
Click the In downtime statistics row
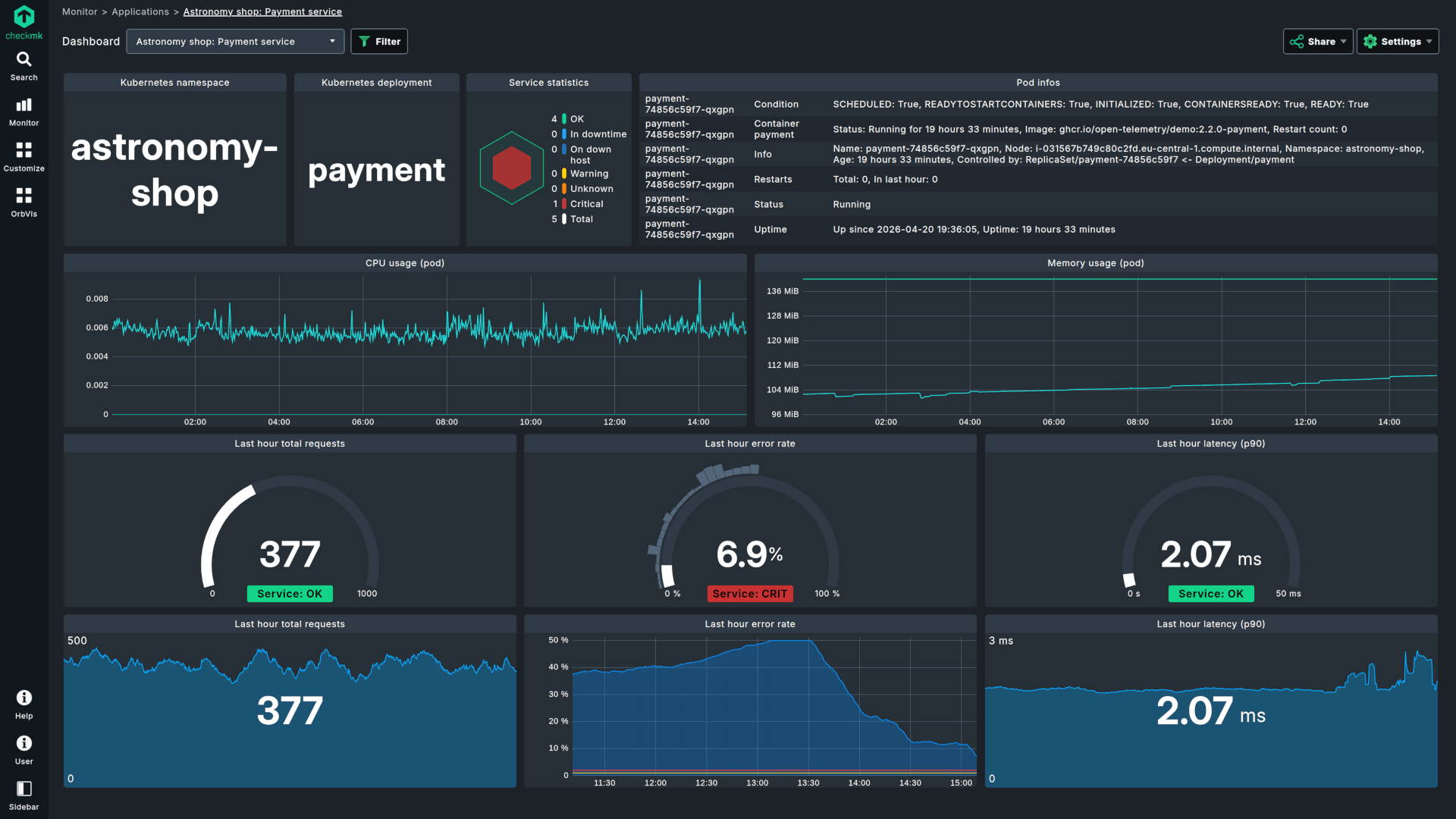(x=588, y=134)
